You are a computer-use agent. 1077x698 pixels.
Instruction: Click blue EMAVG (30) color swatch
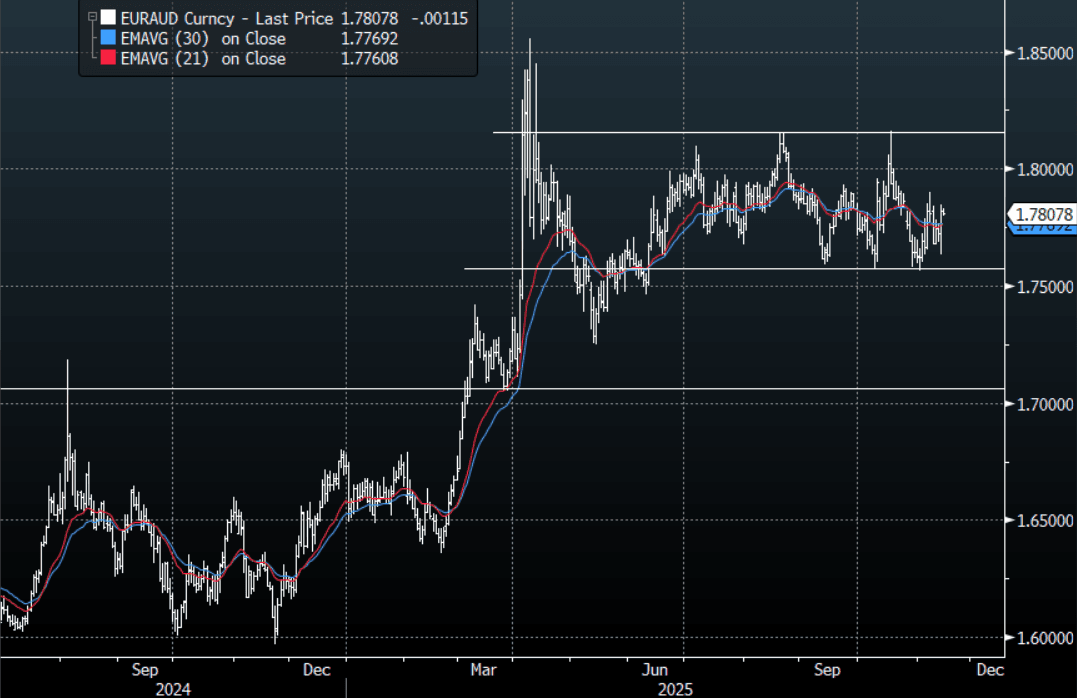click(108, 38)
